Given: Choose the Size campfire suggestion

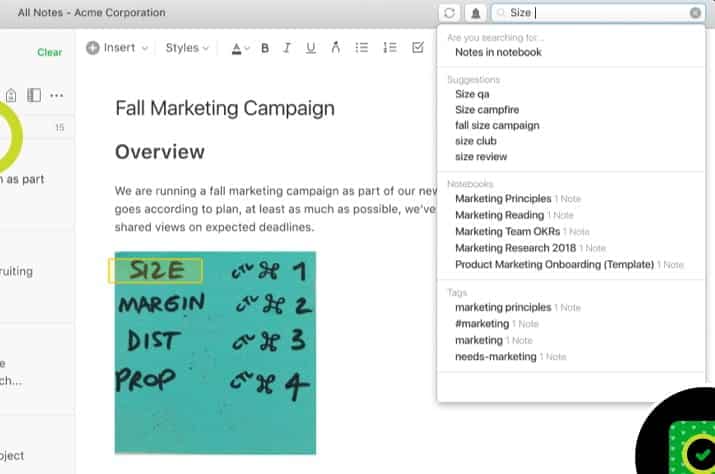Looking at the screenshot, I should 487,109.
